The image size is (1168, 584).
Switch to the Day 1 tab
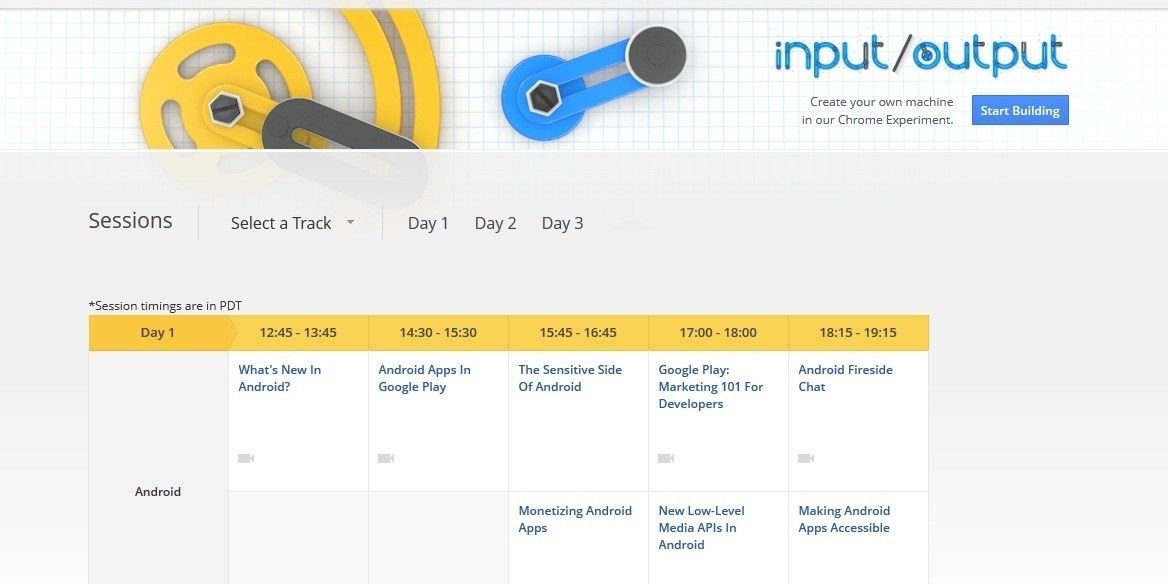coord(428,223)
